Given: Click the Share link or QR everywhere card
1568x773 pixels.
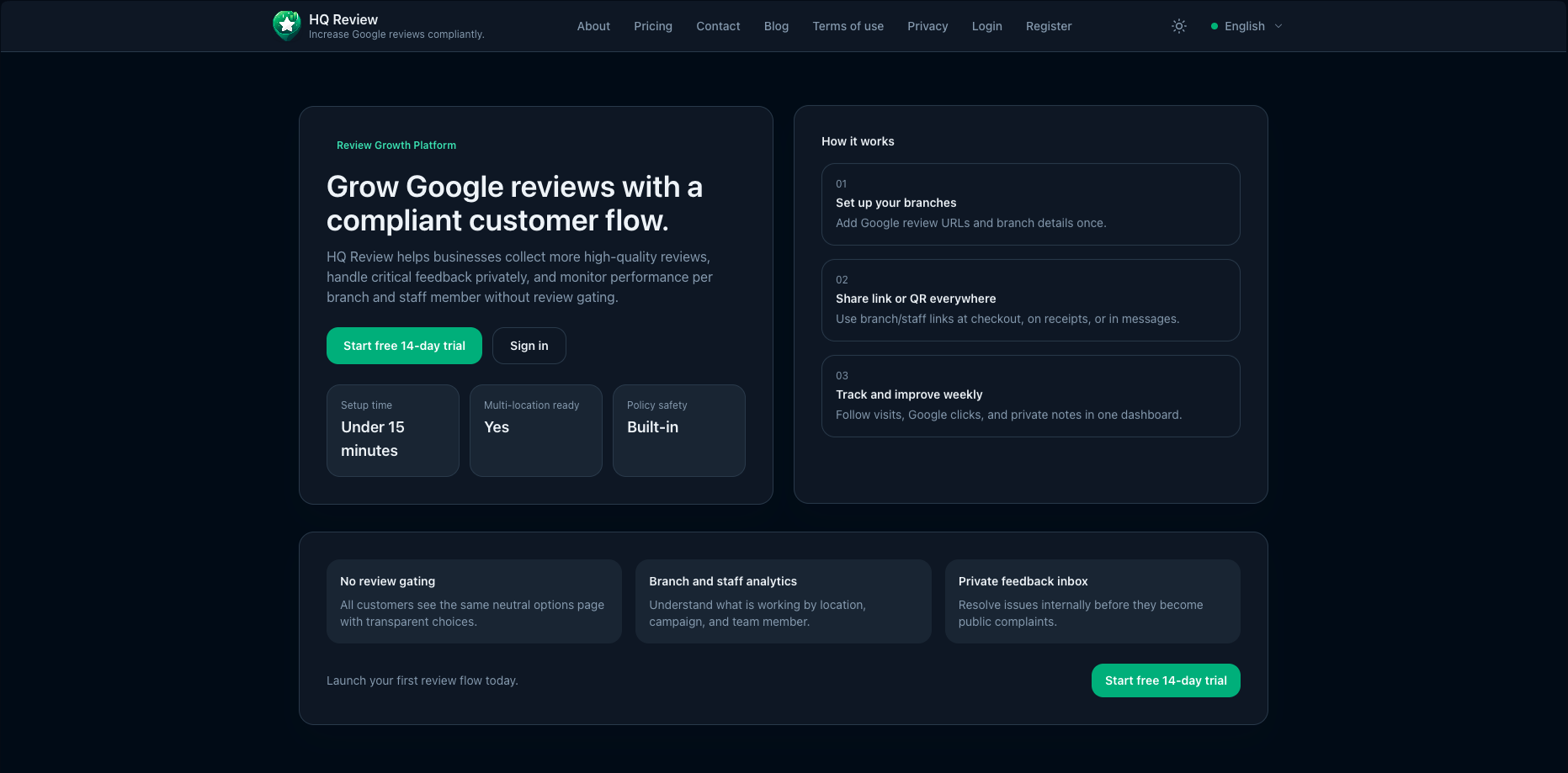Looking at the screenshot, I should coord(1031,300).
